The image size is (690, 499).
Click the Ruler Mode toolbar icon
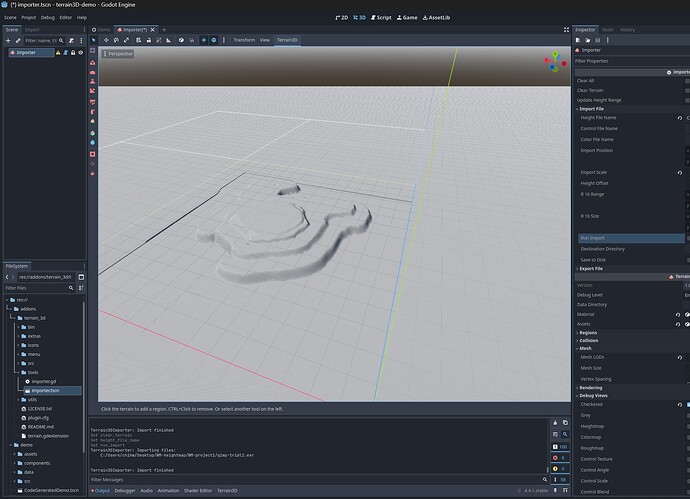pos(169,40)
